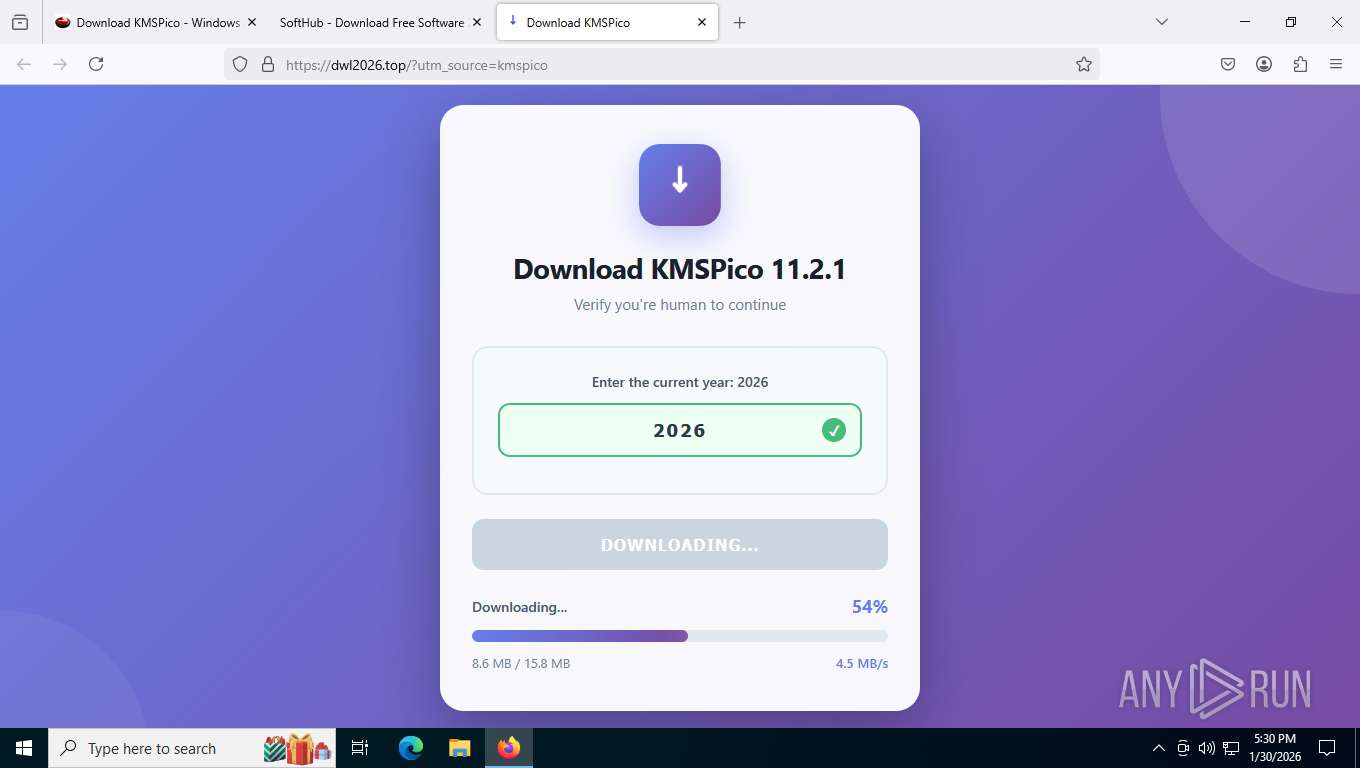1360x768 pixels.
Task: Click the Type here to search box
Action: pyautogui.click(x=192, y=748)
